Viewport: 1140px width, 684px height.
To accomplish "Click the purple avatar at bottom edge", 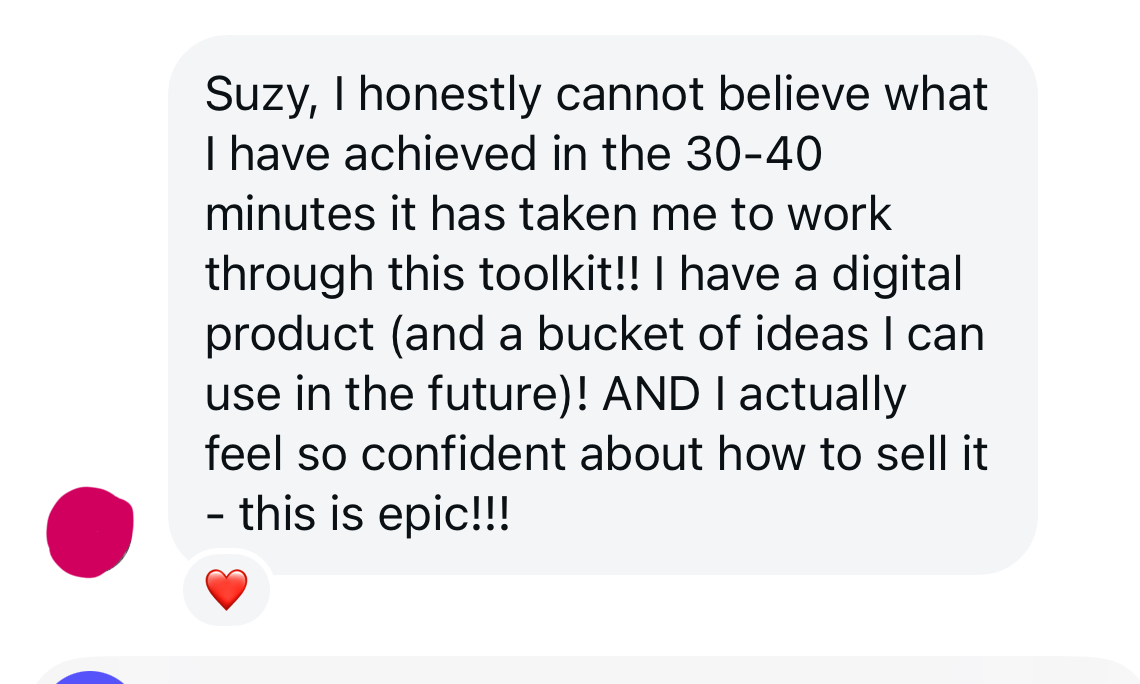I will (90, 678).
